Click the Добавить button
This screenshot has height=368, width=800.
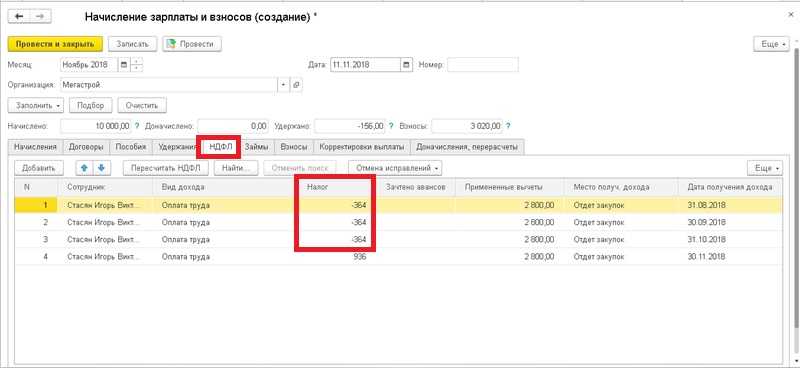tap(39, 167)
